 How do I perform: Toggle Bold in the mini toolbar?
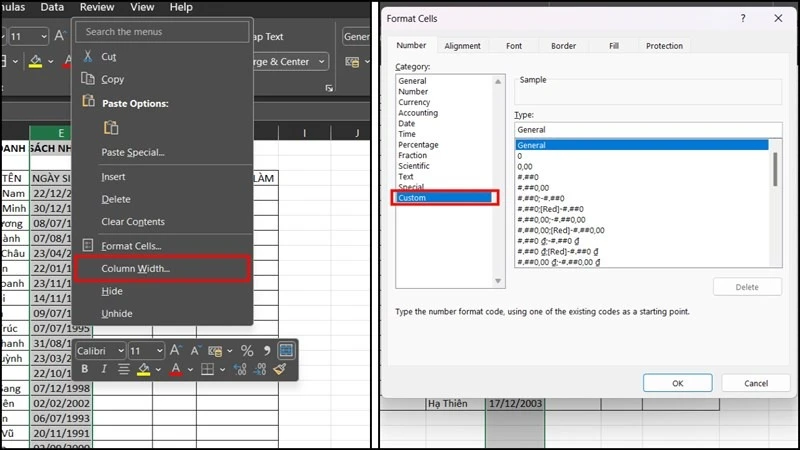point(85,369)
